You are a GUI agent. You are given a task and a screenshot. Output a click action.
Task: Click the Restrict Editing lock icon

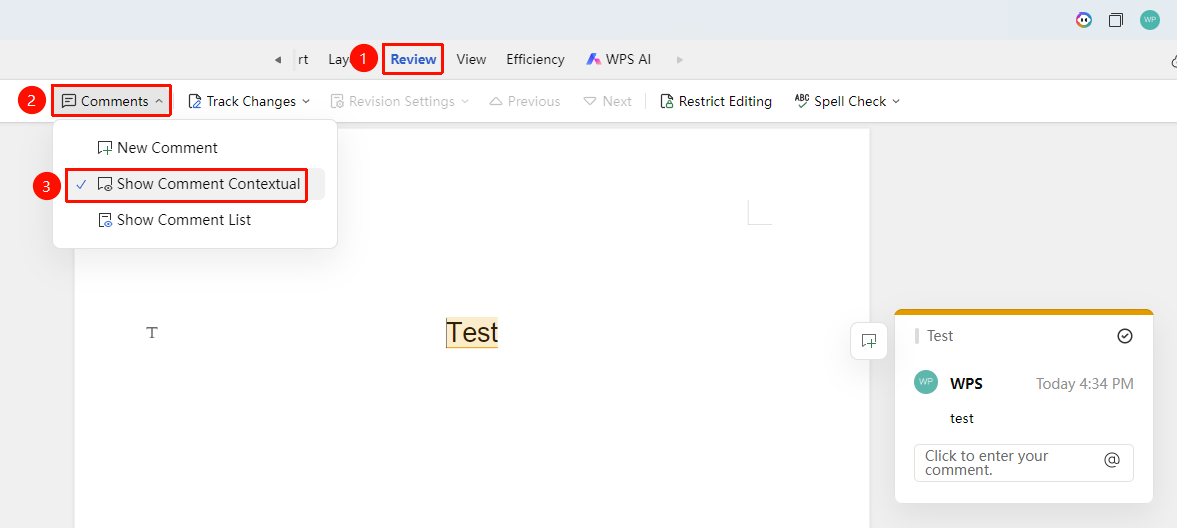pyautogui.click(x=667, y=101)
